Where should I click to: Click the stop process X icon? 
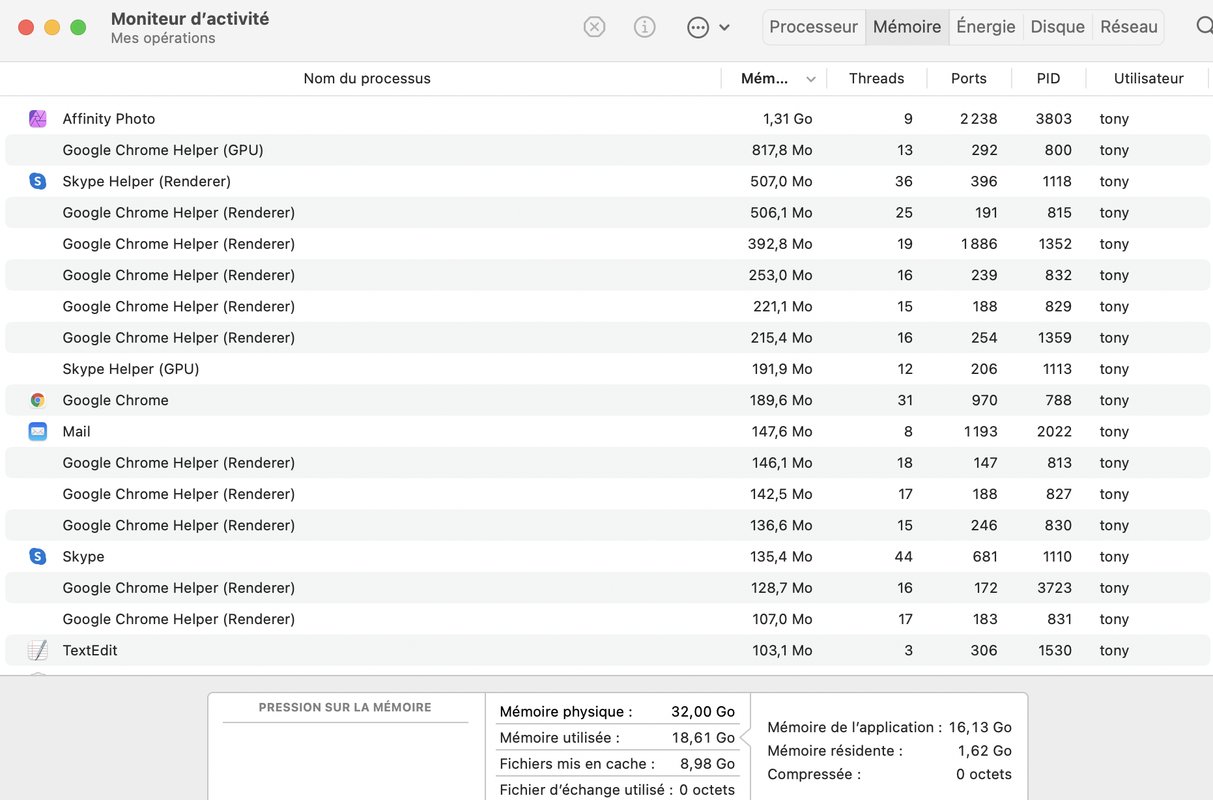click(x=594, y=27)
